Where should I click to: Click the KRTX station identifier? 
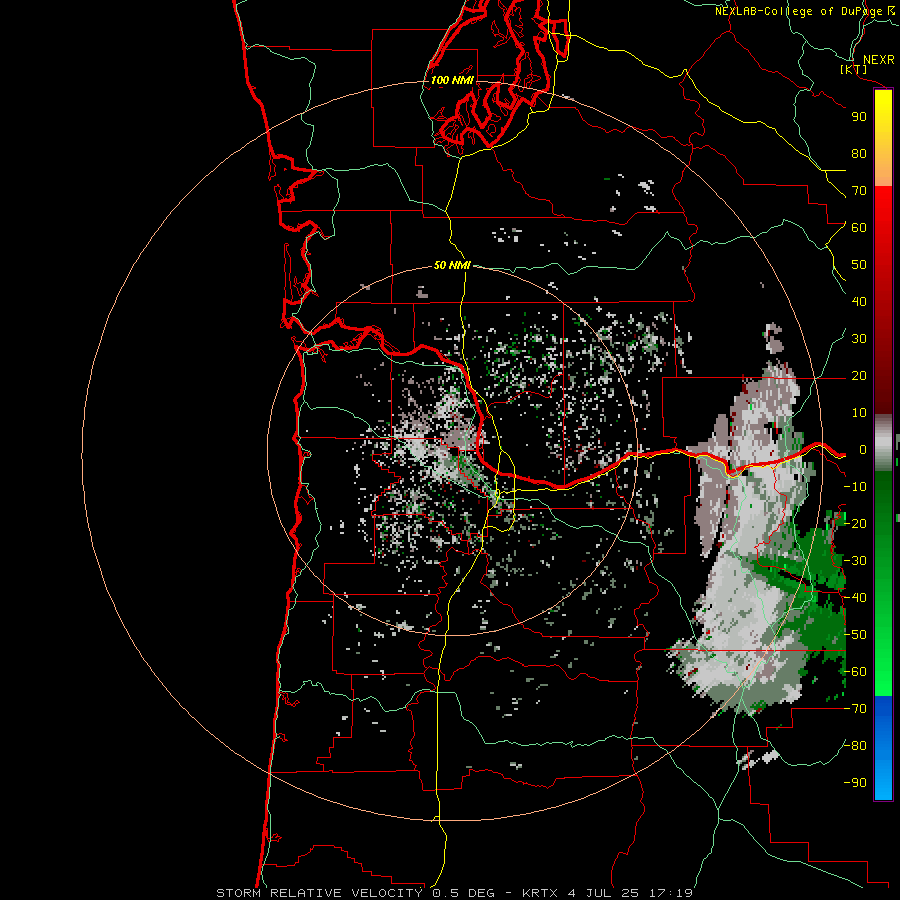pos(540,893)
